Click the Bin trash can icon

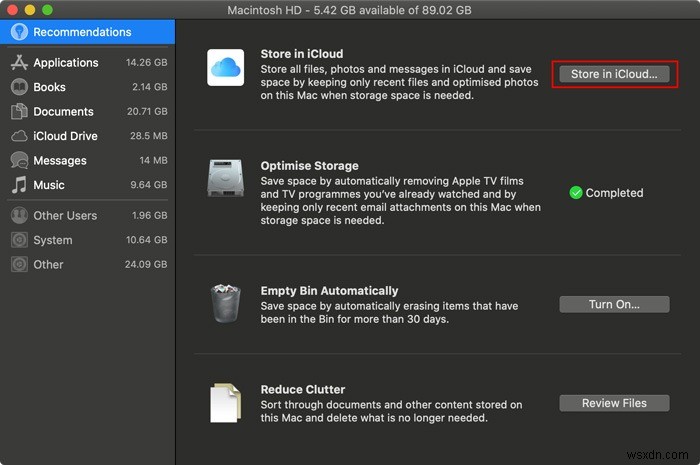pyautogui.click(x=225, y=303)
